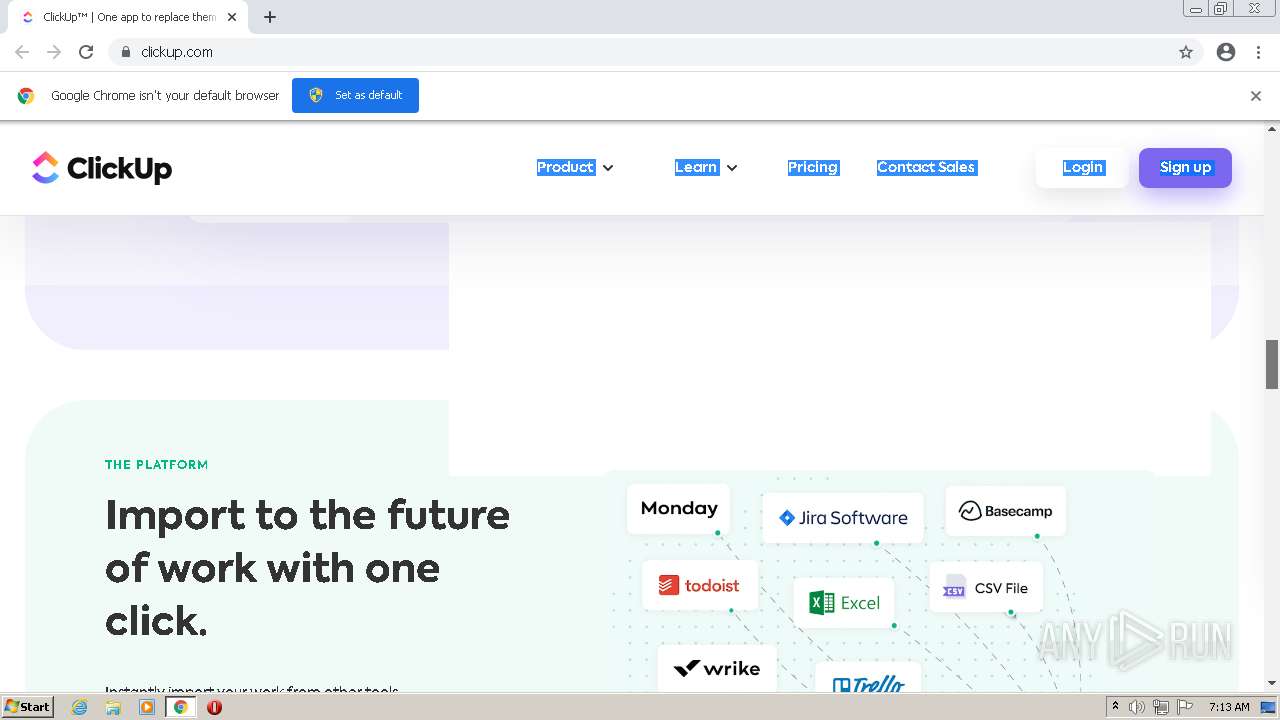This screenshot has width=1280, height=720.
Task: Launch media player from taskbar
Action: click(x=147, y=707)
